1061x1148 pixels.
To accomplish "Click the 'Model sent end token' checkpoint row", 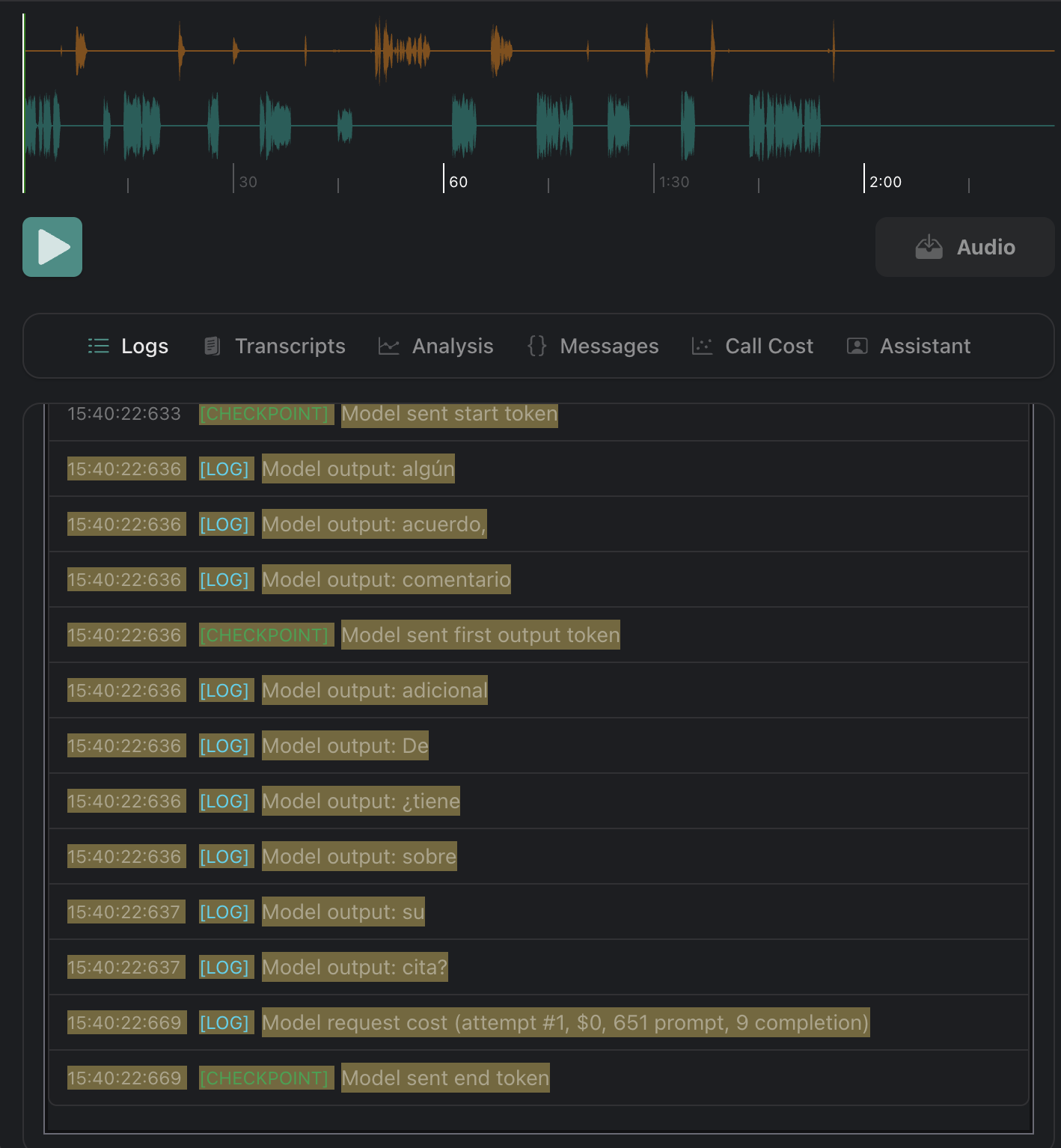I will click(445, 1078).
